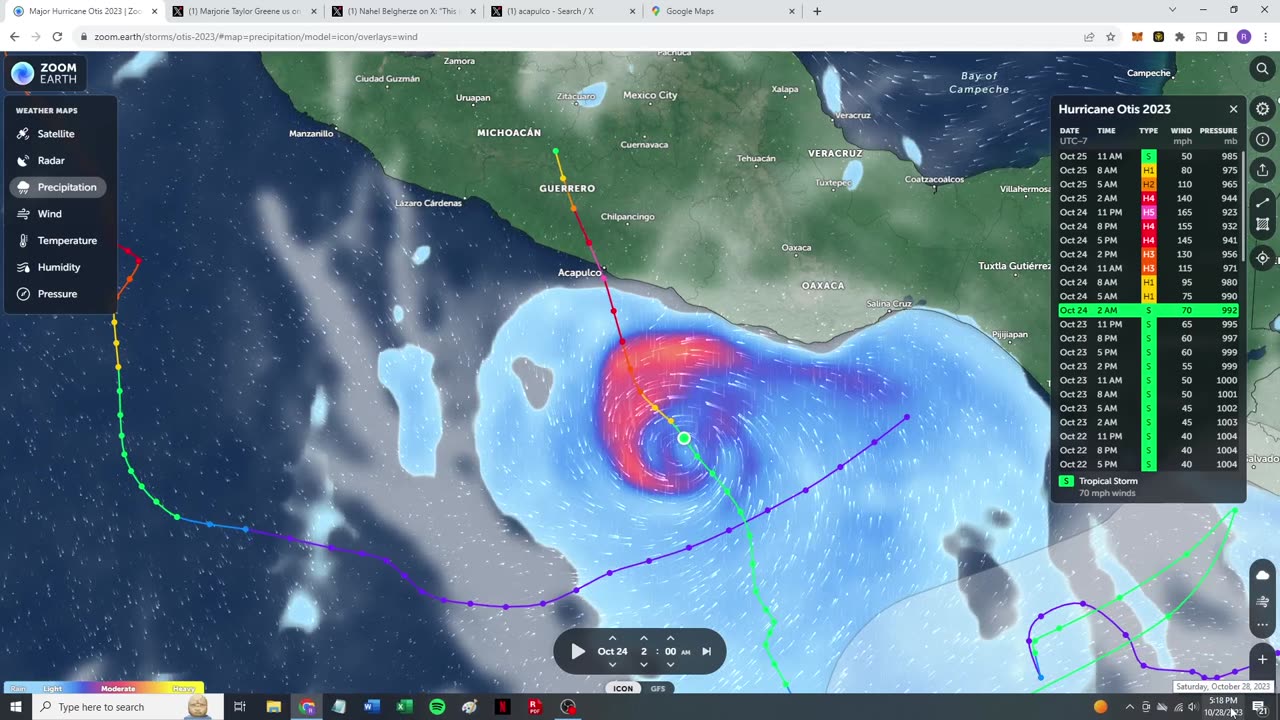Zoom in with the plus icon
Viewport: 1280px width, 720px height.
tap(1262, 659)
